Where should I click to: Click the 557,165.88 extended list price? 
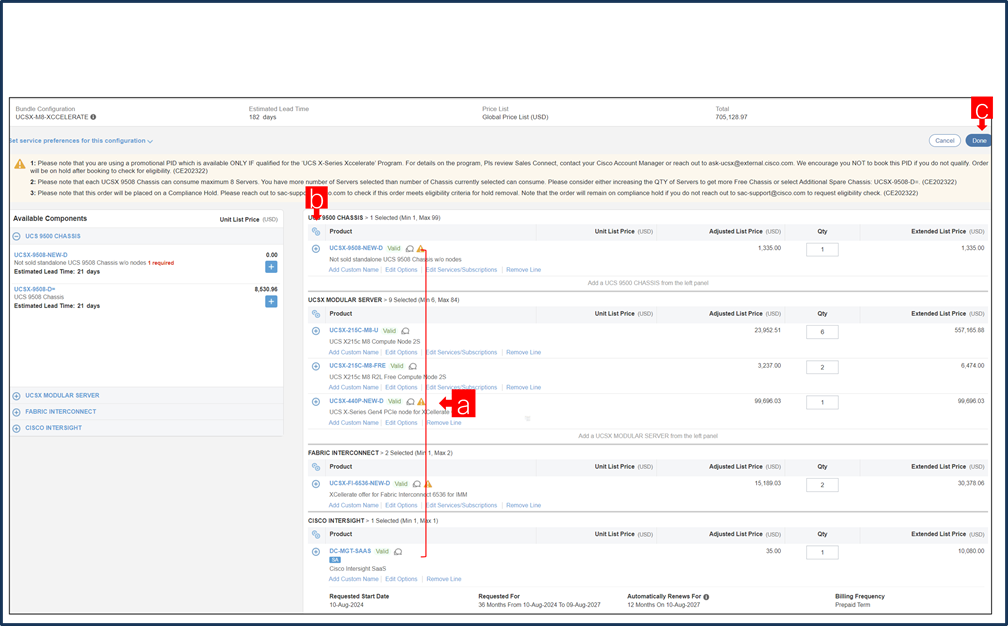coord(969,330)
